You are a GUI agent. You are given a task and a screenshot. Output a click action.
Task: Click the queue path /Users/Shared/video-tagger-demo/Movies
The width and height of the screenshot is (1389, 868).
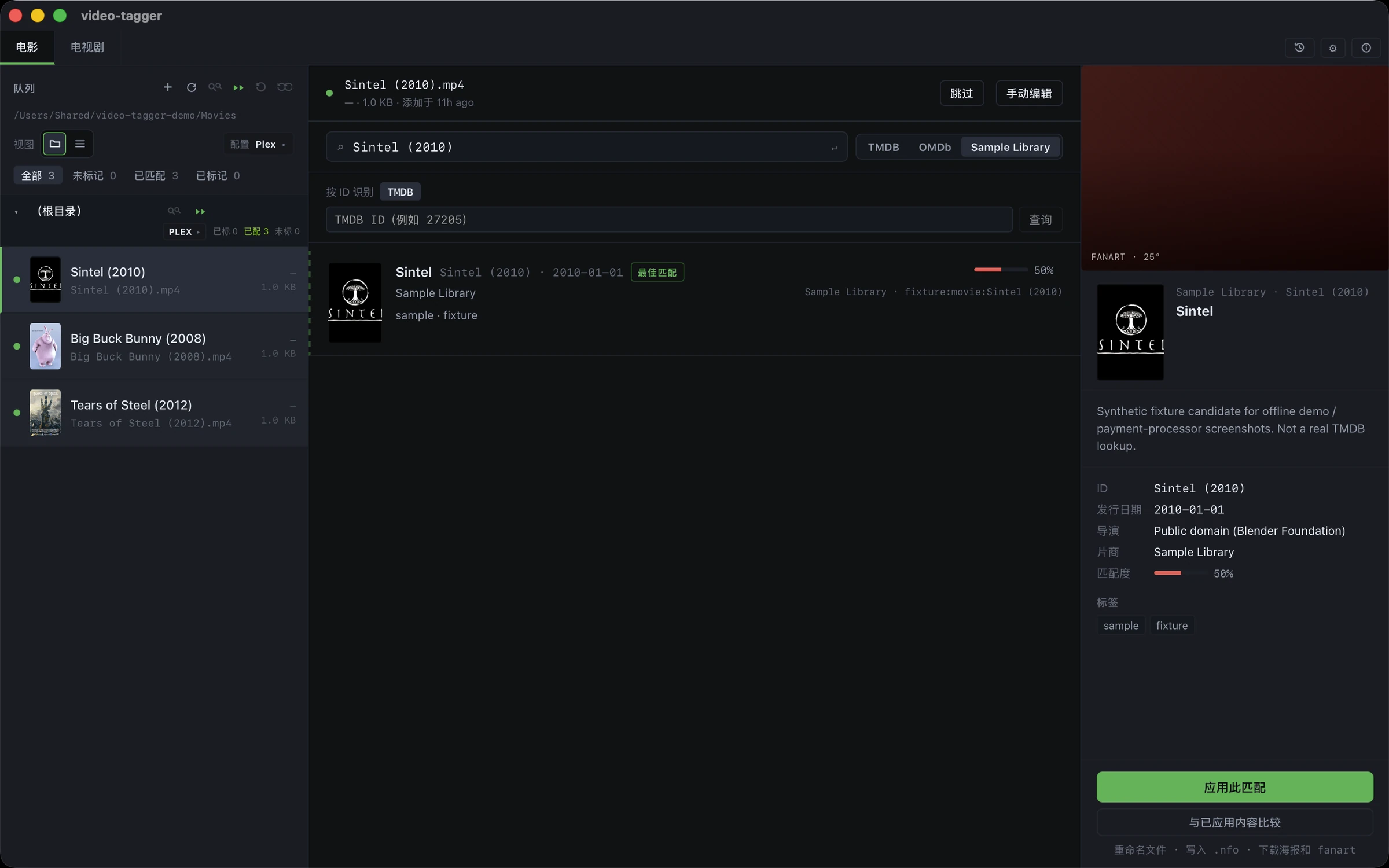click(x=125, y=115)
